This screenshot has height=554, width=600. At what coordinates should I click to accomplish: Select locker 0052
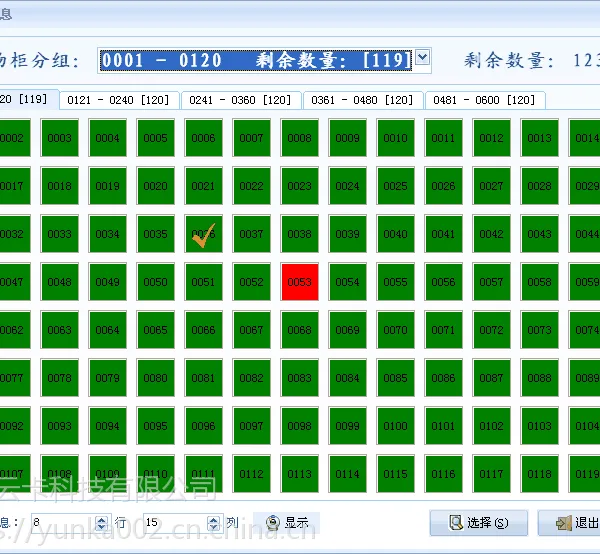(x=251, y=282)
